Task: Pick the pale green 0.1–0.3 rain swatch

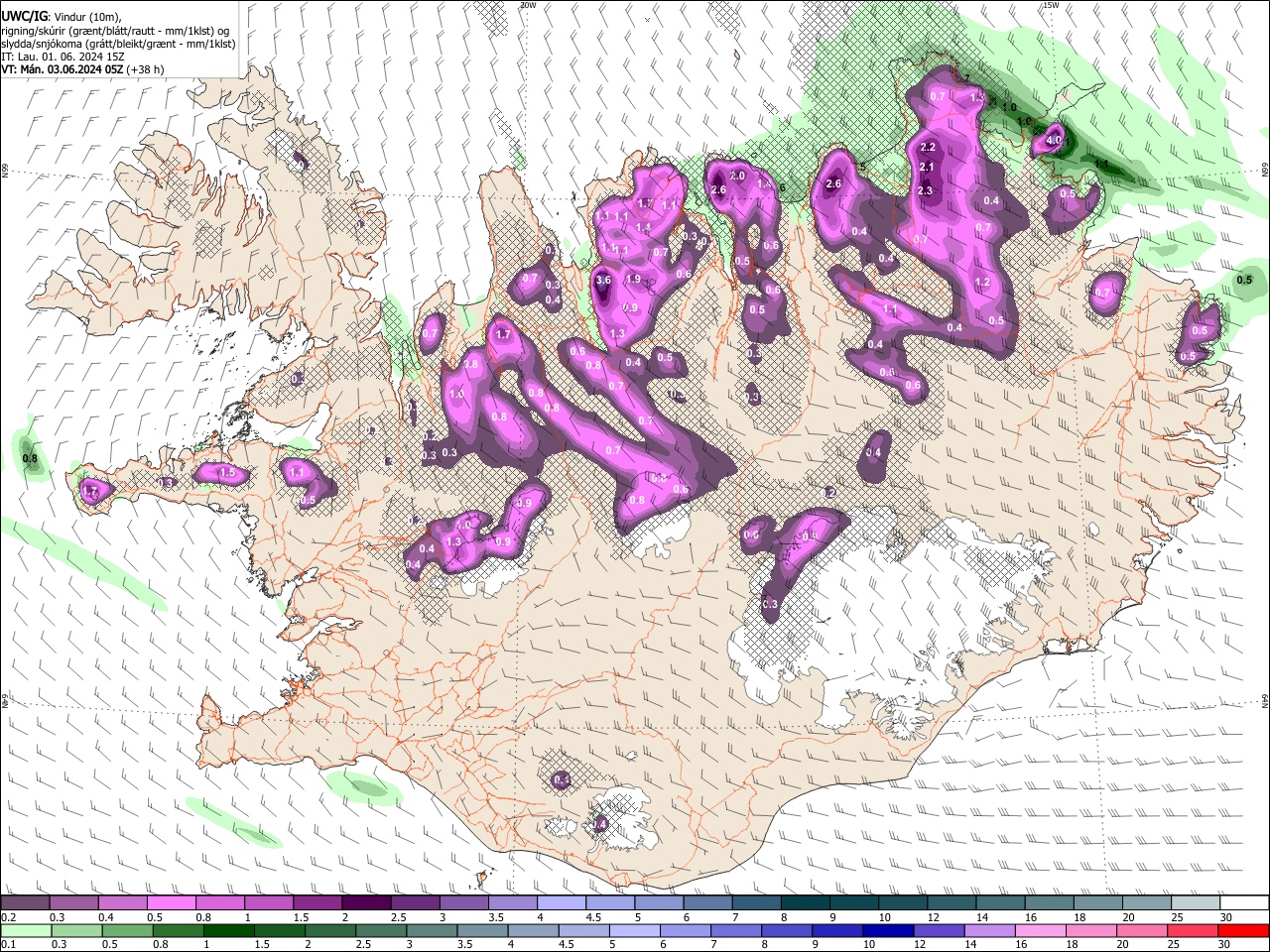Action: coord(25,930)
